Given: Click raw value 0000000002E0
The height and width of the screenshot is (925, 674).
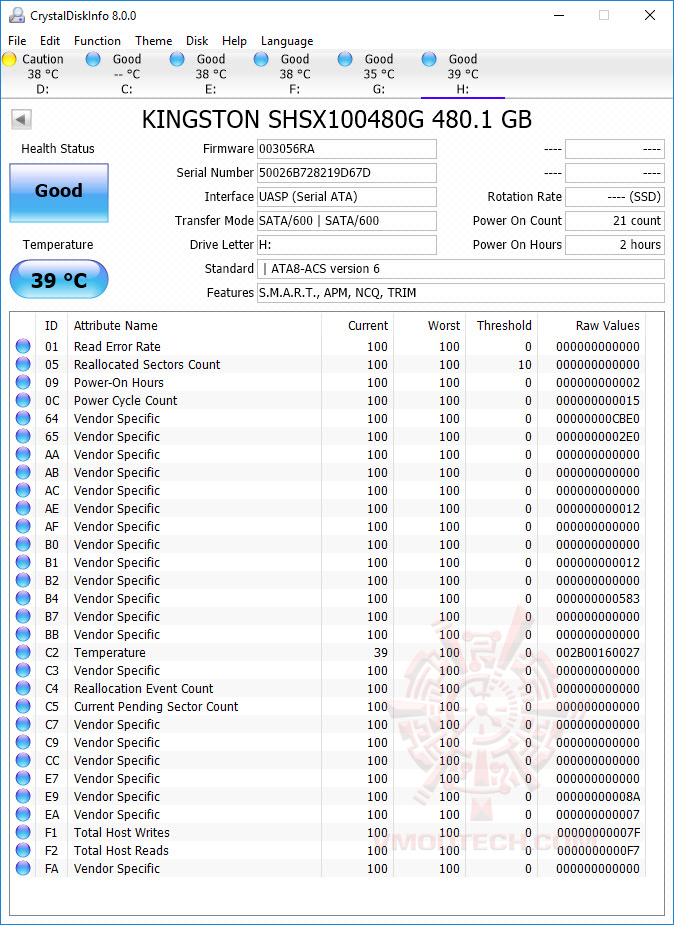Looking at the screenshot, I should (x=598, y=437).
